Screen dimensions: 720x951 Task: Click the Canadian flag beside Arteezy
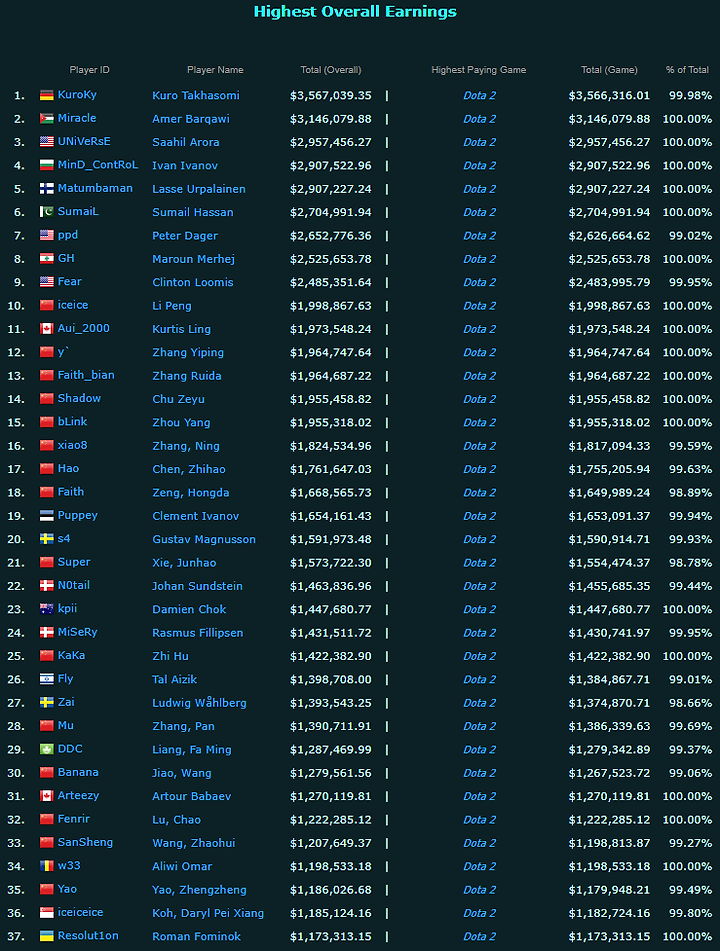click(x=47, y=796)
